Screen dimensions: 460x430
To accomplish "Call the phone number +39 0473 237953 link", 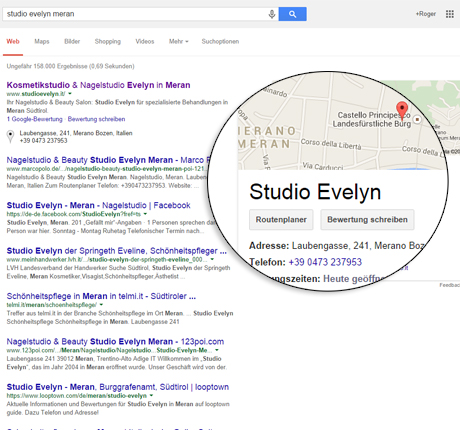I will pos(325,262).
